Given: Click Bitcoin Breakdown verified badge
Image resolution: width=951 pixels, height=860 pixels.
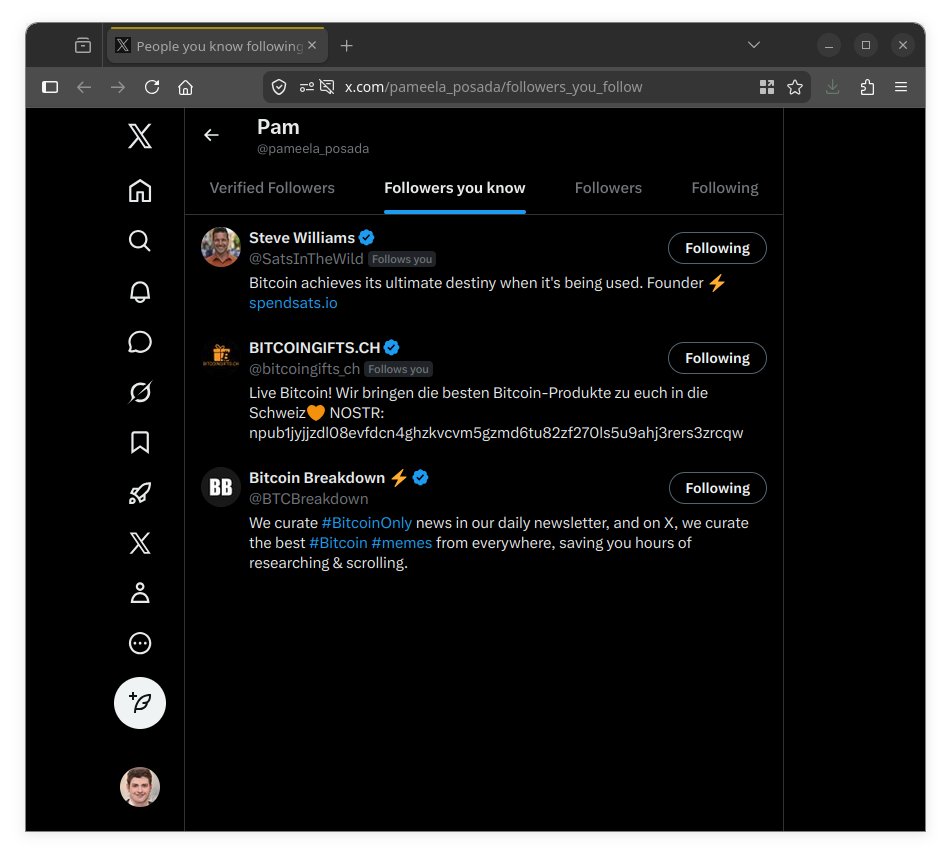Looking at the screenshot, I should click(x=420, y=478).
